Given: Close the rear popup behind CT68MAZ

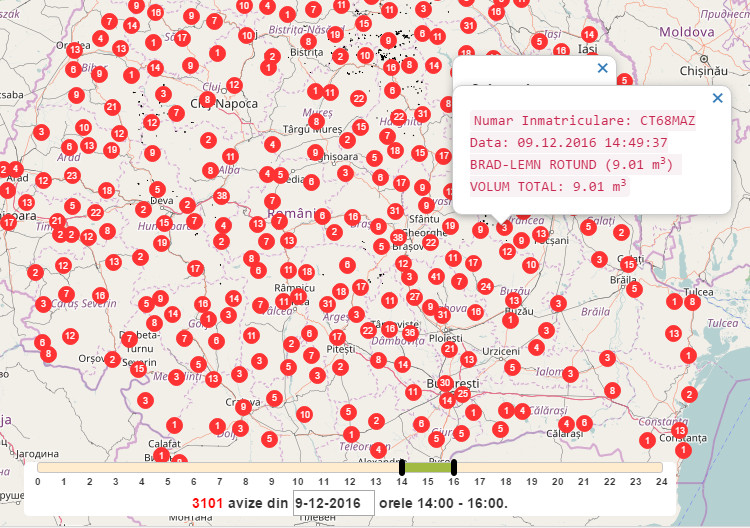Looking at the screenshot, I should 602,68.
